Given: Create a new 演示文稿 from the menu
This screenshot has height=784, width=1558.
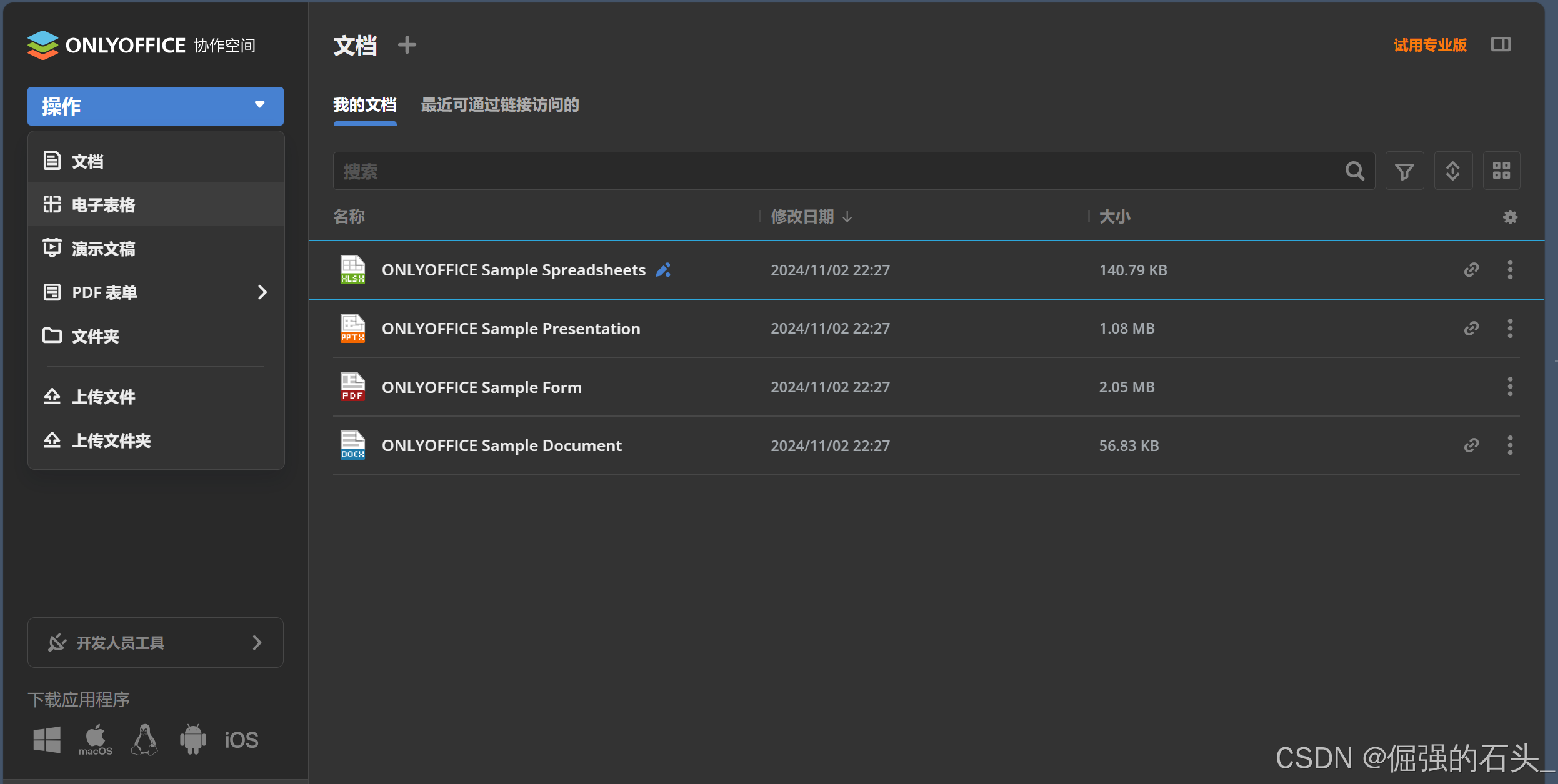Looking at the screenshot, I should coord(156,248).
